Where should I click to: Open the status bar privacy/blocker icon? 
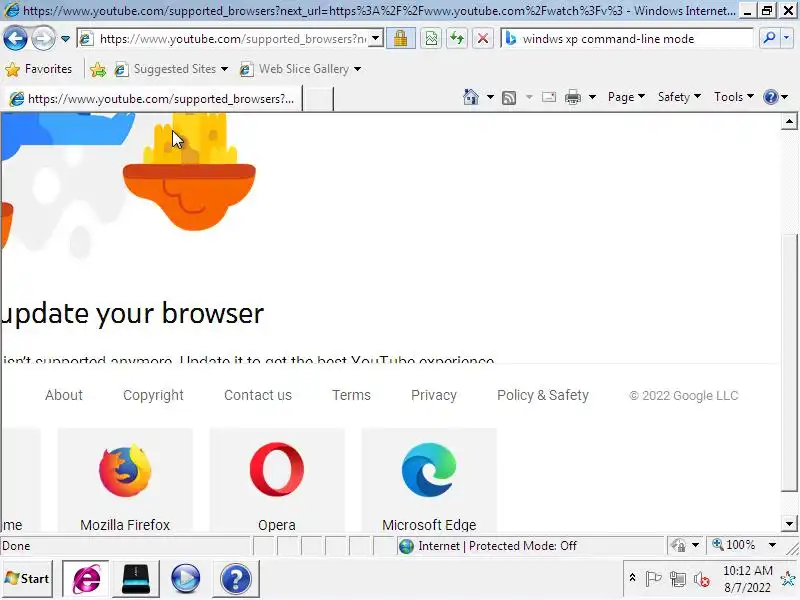pyautogui.click(x=678, y=546)
